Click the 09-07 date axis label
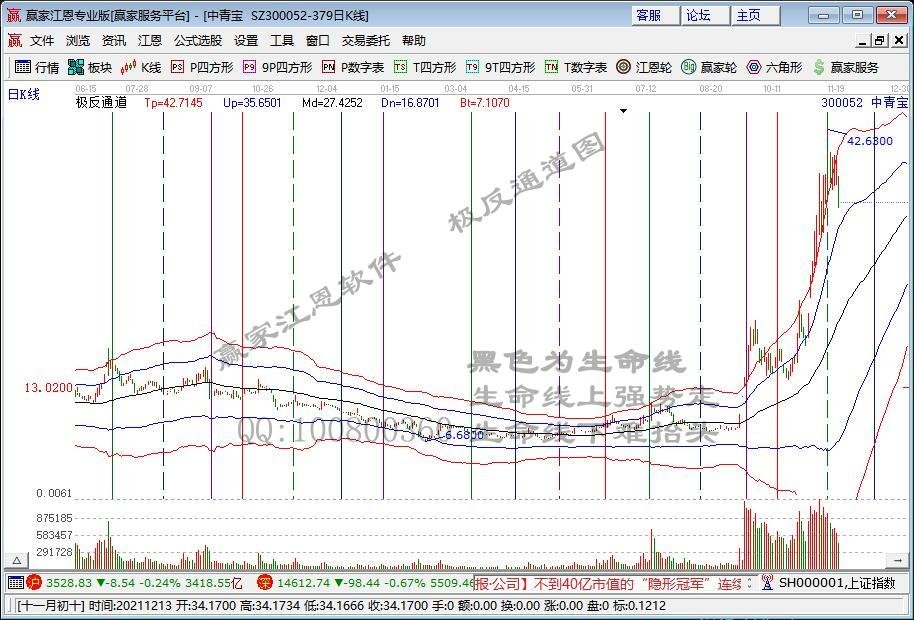 (x=201, y=89)
